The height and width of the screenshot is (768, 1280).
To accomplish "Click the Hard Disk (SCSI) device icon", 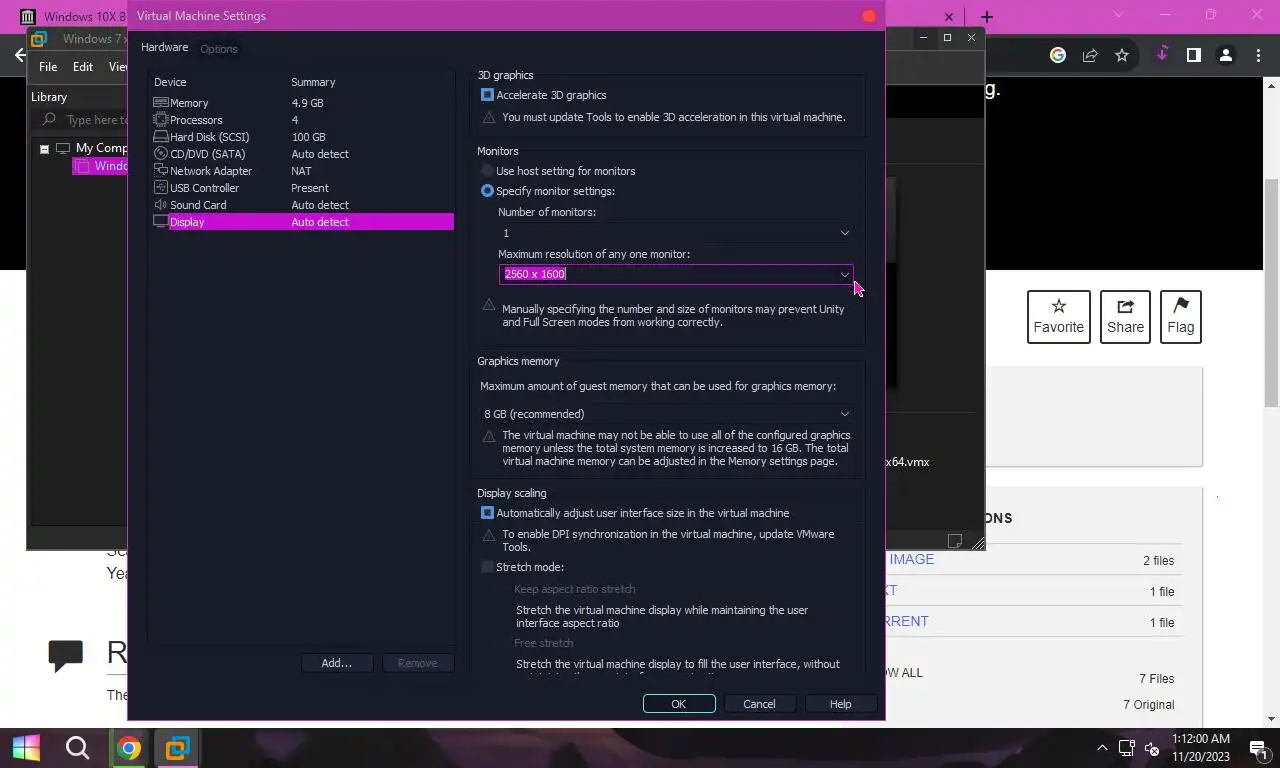I will pyautogui.click(x=160, y=137).
